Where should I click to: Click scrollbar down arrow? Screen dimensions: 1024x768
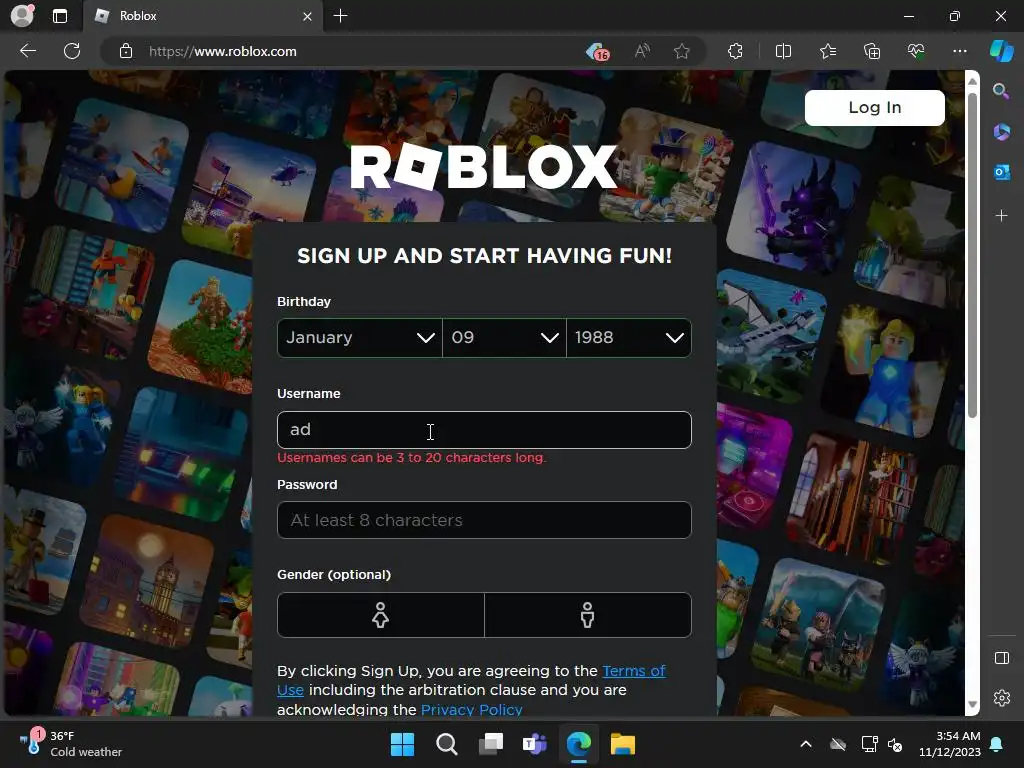(972, 704)
